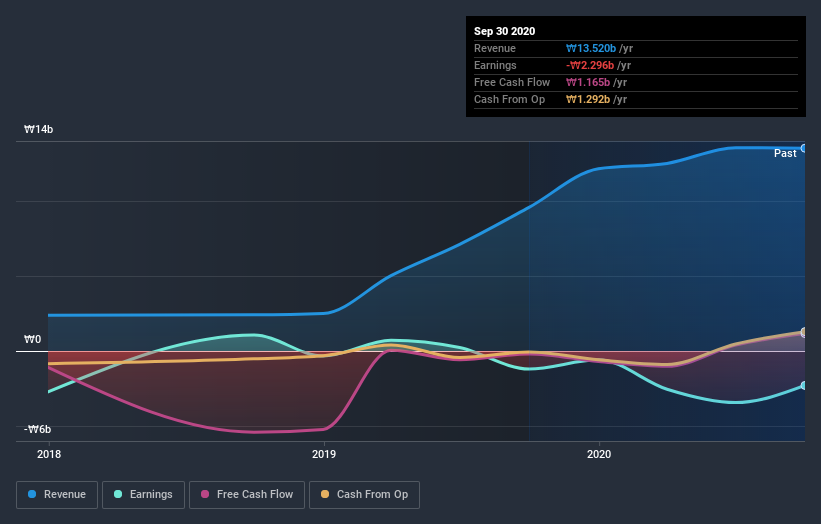Click the -₩6b y-axis label
The width and height of the screenshot is (821, 524).
pyautogui.click(x=37, y=429)
